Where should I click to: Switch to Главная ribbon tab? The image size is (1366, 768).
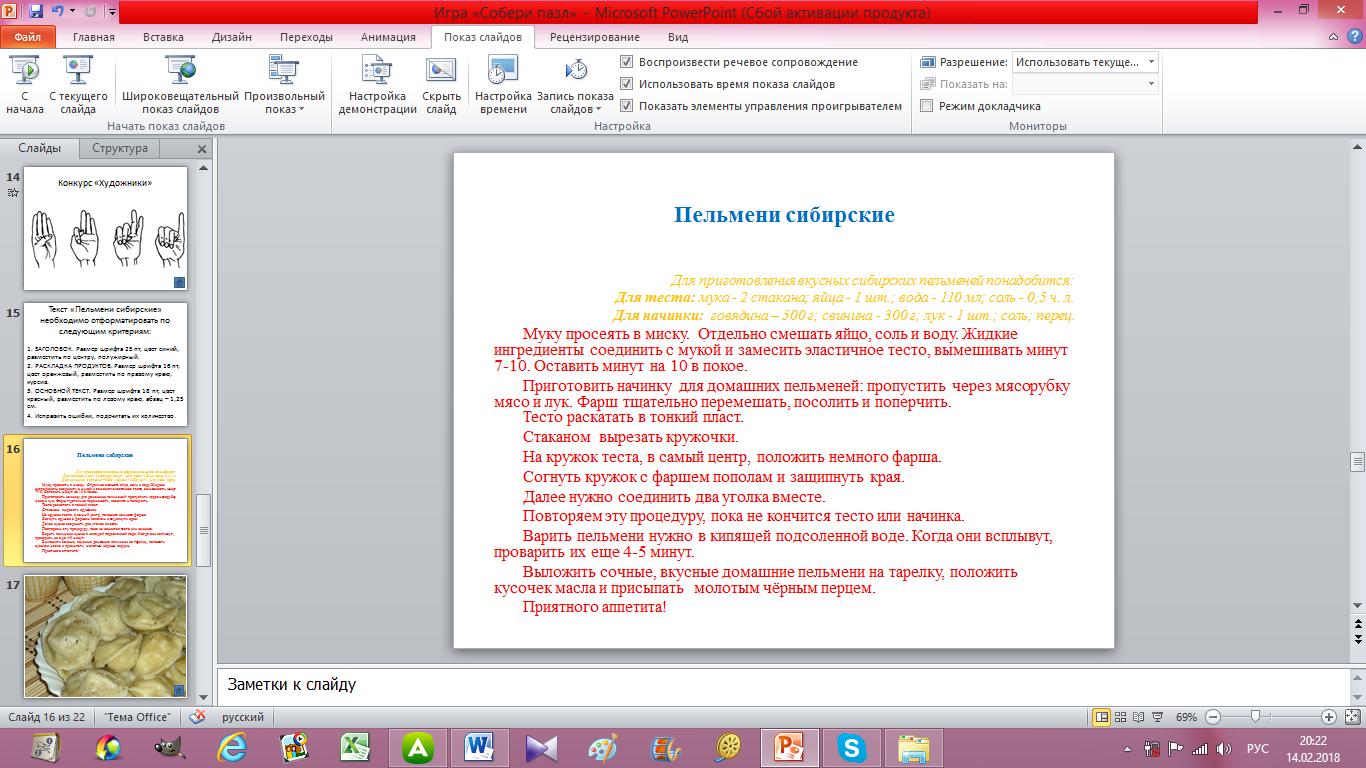(x=93, y=37)
